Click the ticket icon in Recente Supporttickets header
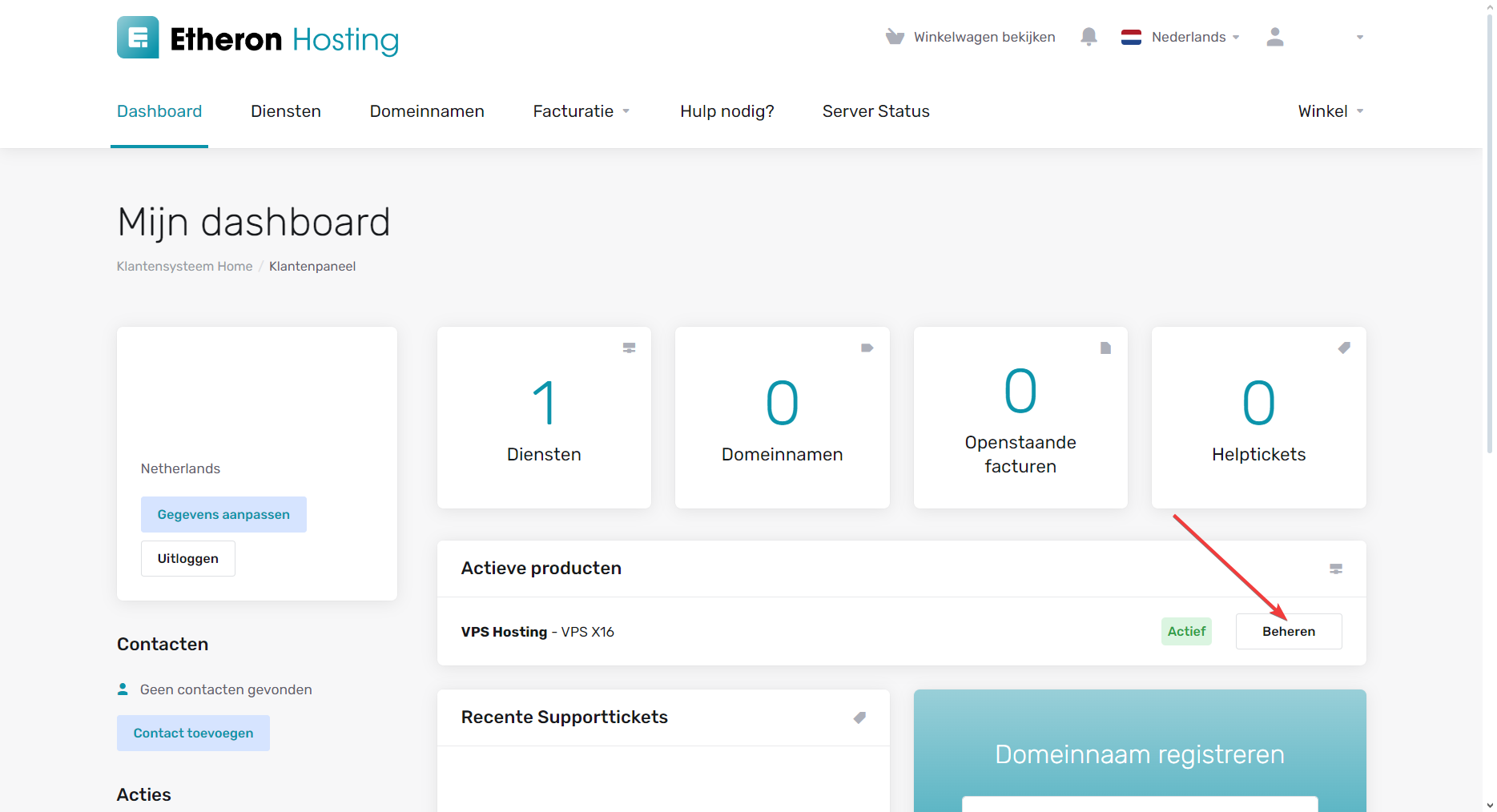Viewport: 1497px width, 812px height. (x=859, y=718)
